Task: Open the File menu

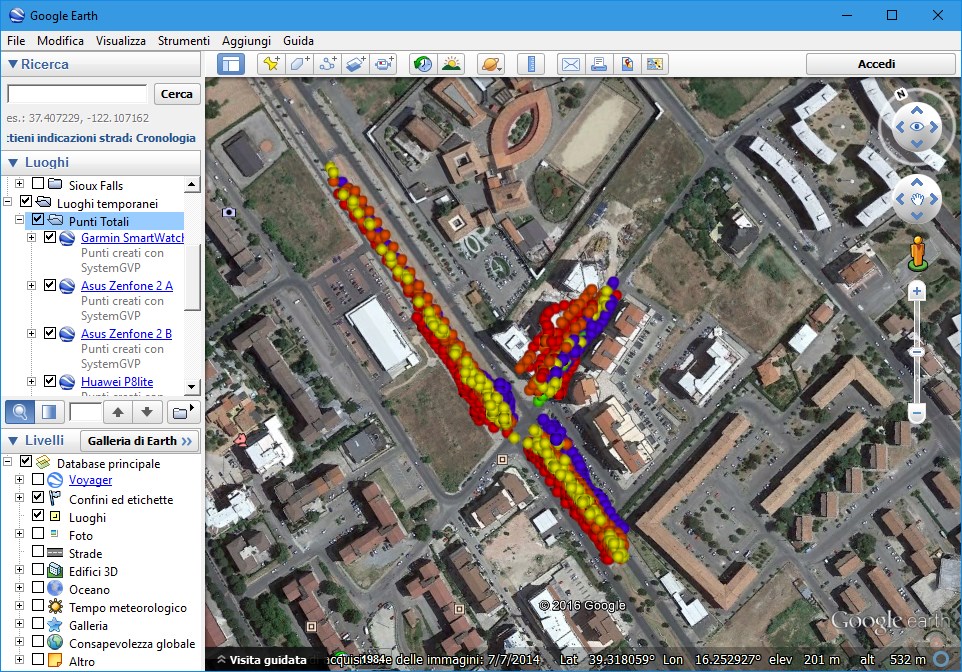Action: pyautogui.click(x=16, y=41)
